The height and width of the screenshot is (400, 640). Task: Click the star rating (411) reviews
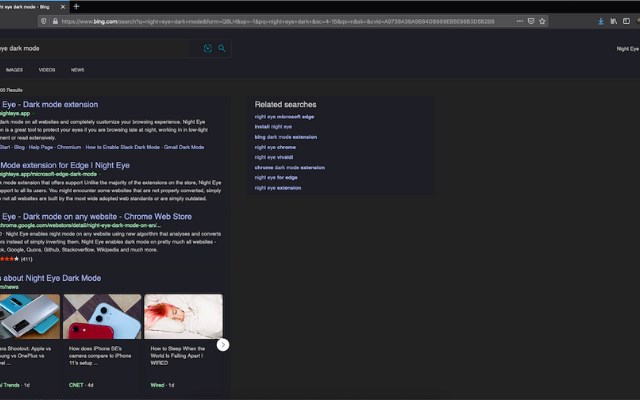click(16, 259)
